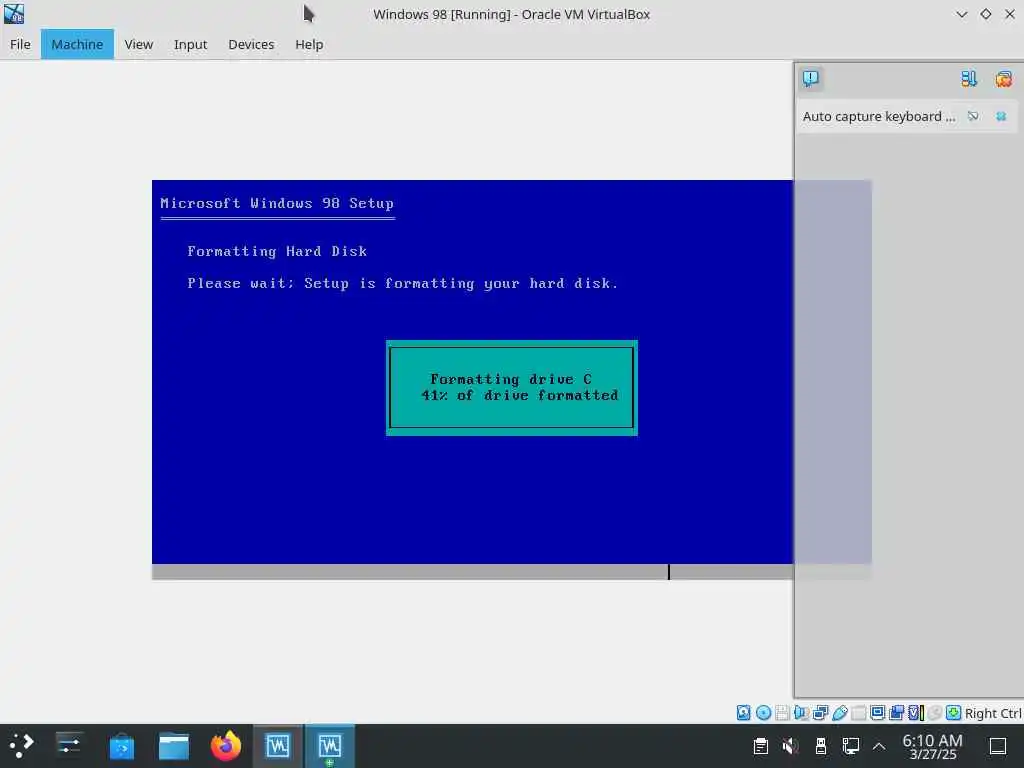Launch Firefox from the taskbar
This screenshot has height=768, width=1024.
click(226, 745)
